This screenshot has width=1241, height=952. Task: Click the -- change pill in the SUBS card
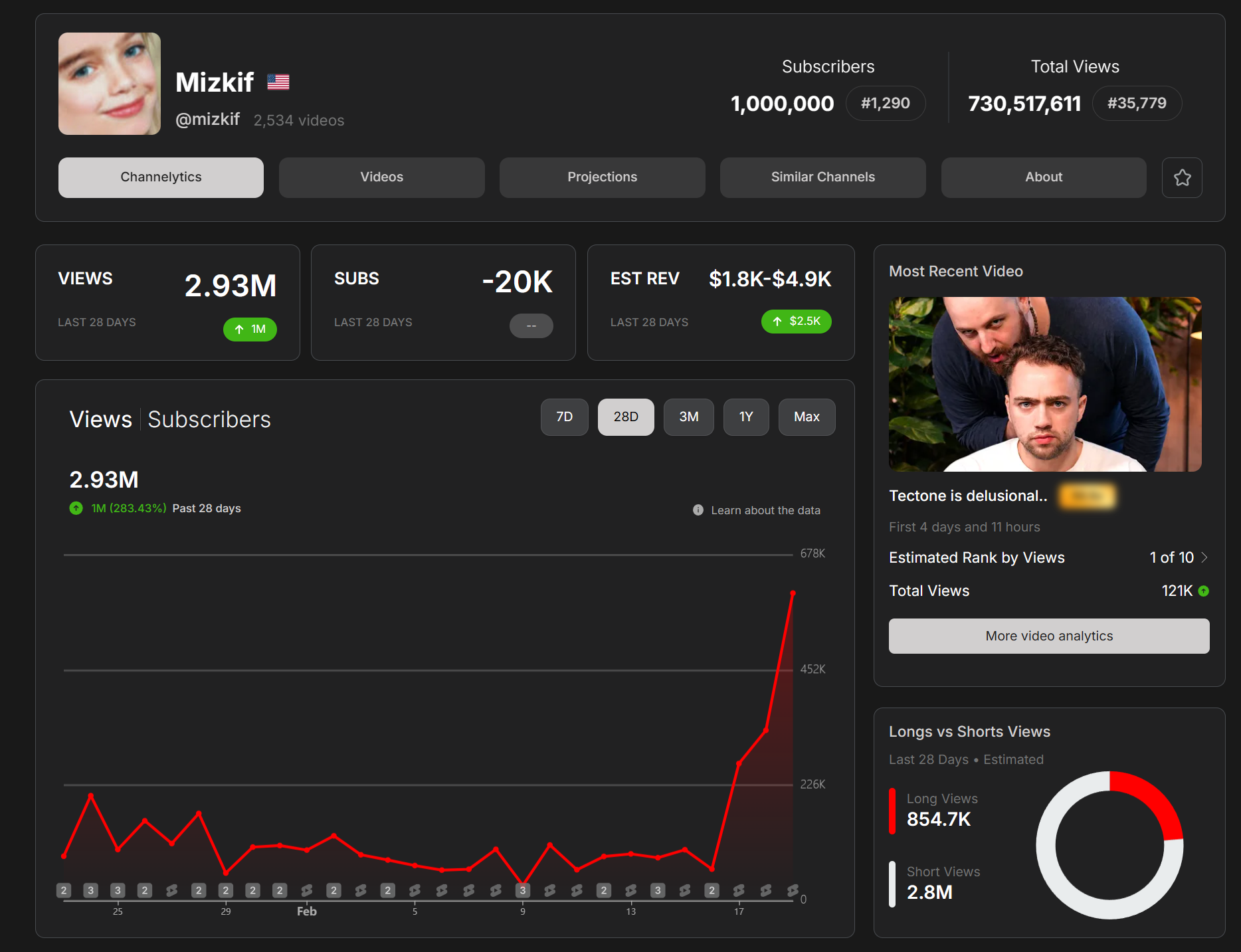(x=531, y=326)
